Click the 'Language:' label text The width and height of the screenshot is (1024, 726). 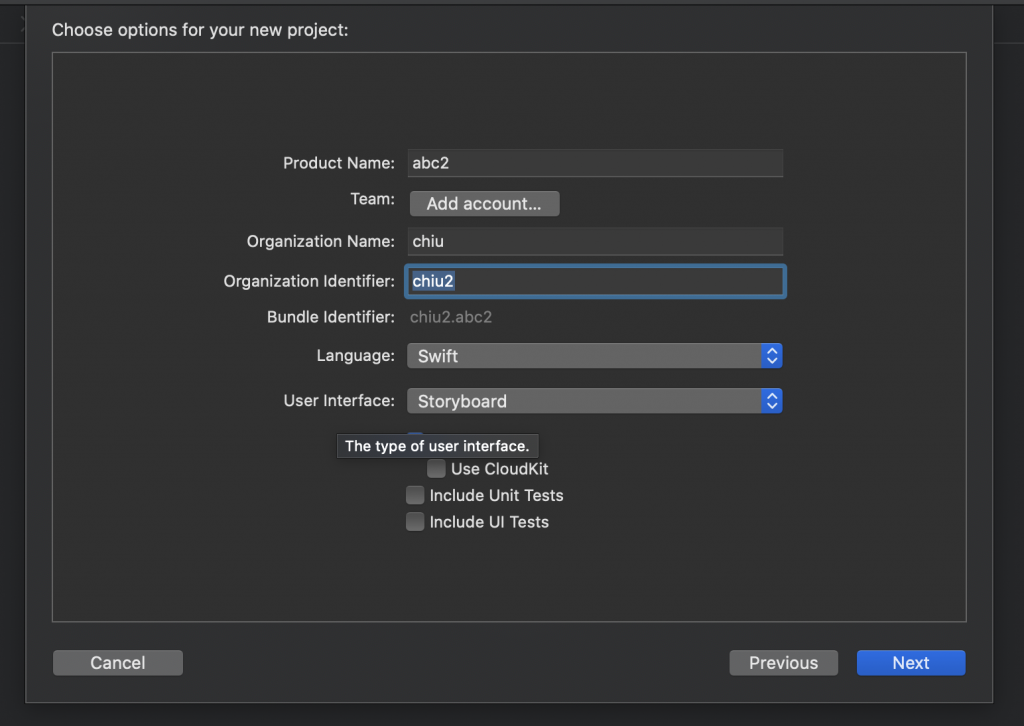[x=355, y=355]
